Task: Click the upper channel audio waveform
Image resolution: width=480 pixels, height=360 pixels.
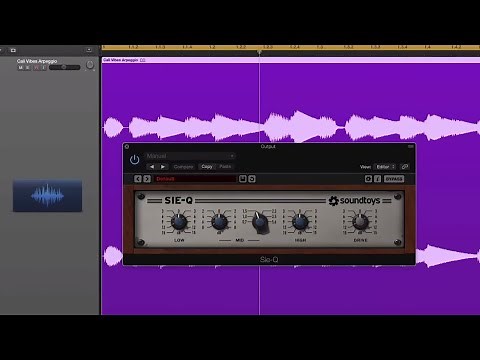Action: (x=291, y=127)
